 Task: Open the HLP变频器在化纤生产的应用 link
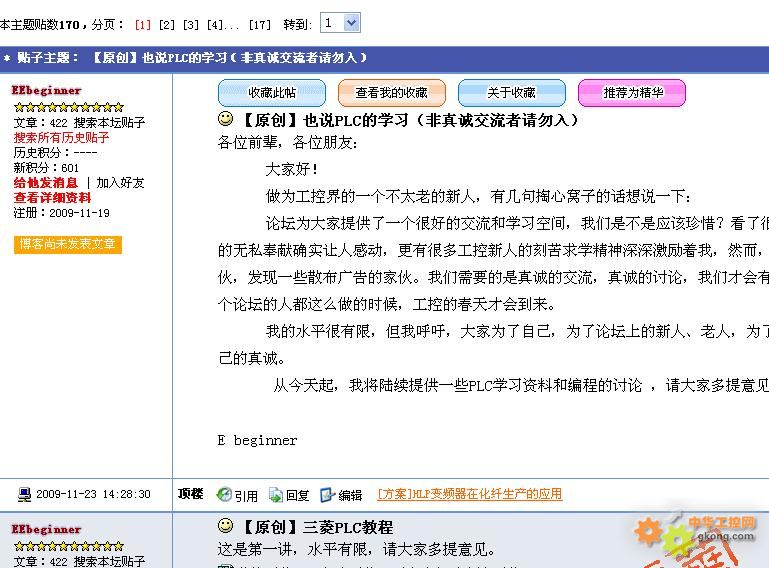pyautogui.click(x=469, y=494)
